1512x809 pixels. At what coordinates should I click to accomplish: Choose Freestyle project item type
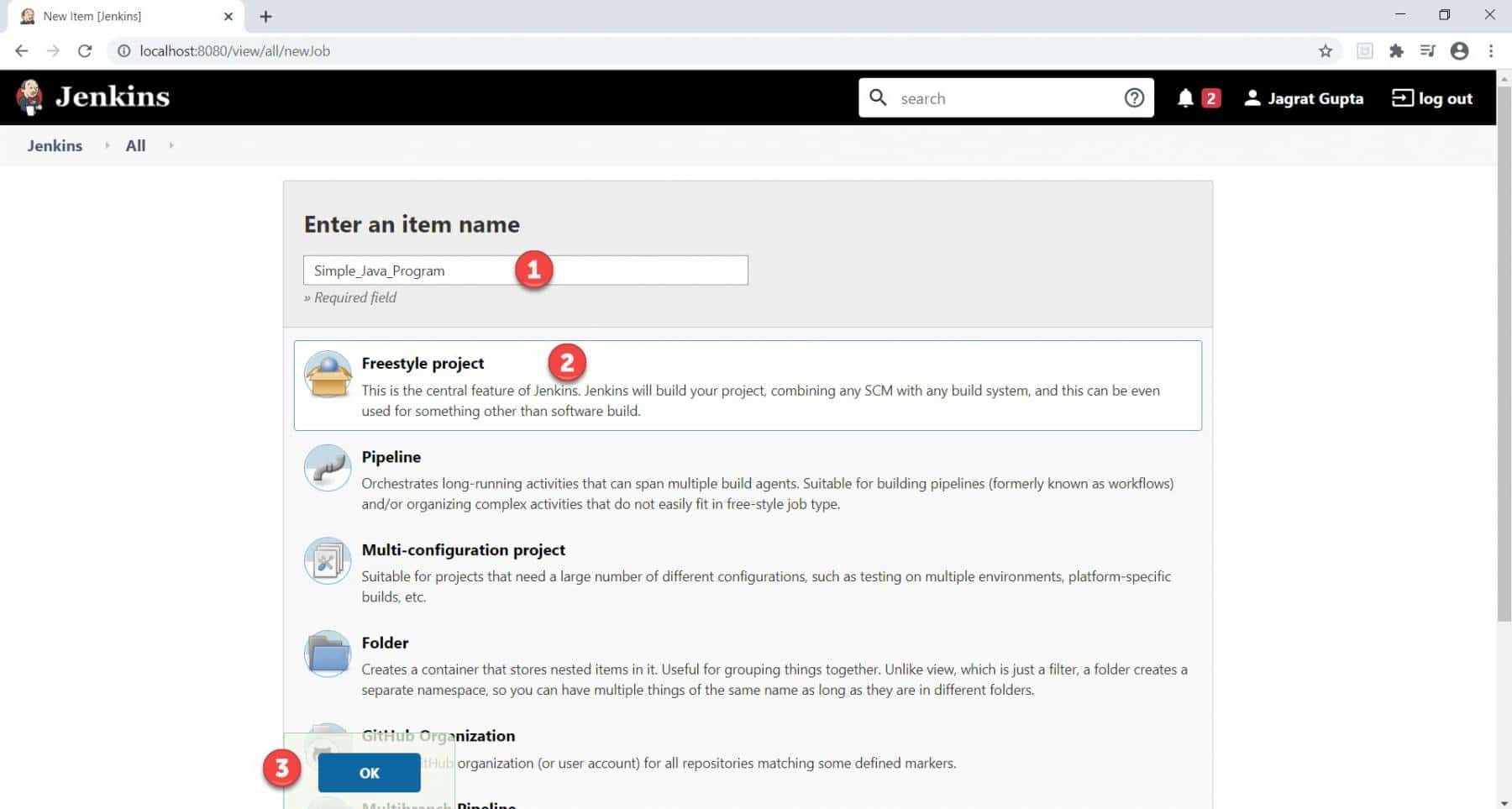748,386
